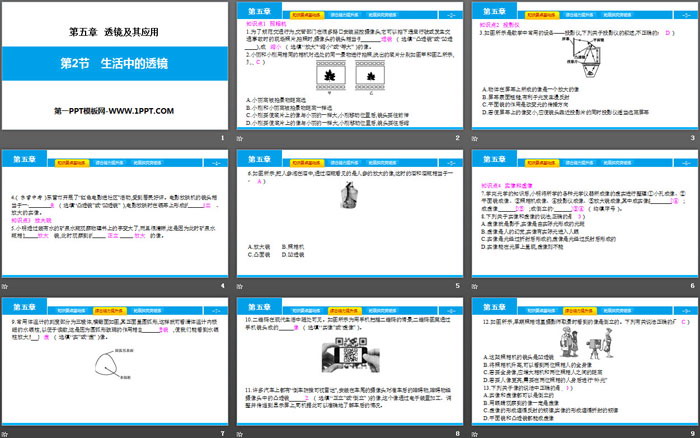Click the animation star icon under slide 3

(475, 138)
